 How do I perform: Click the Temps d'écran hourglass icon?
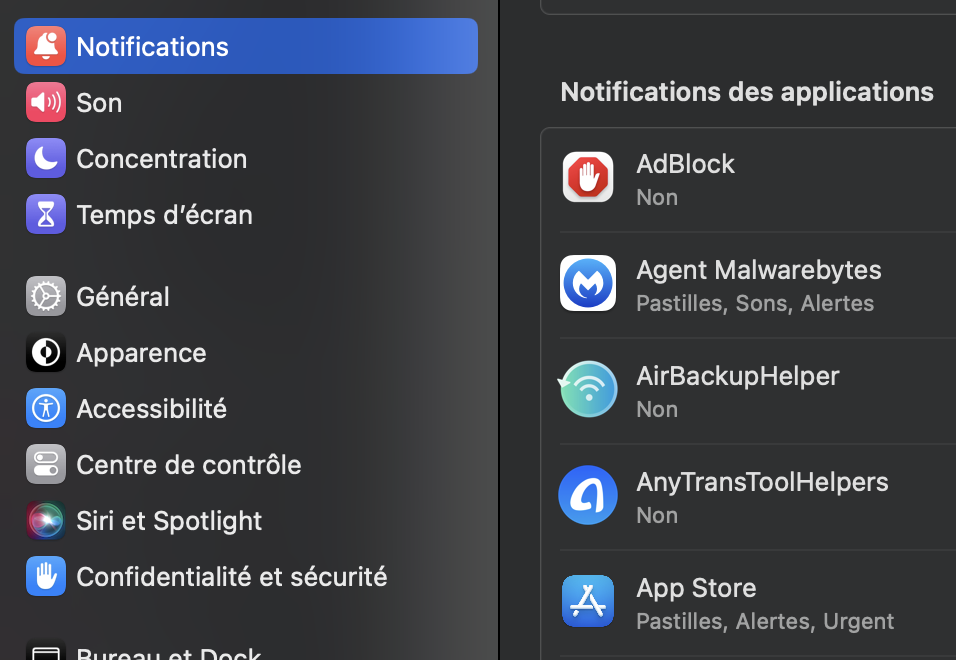point(46,214)
